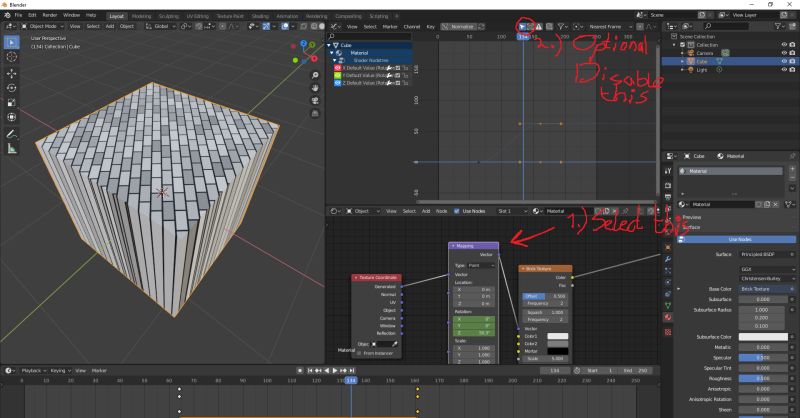Click the Outliner filter funnel icon
The image size is (800, 418).
point(779,26)
